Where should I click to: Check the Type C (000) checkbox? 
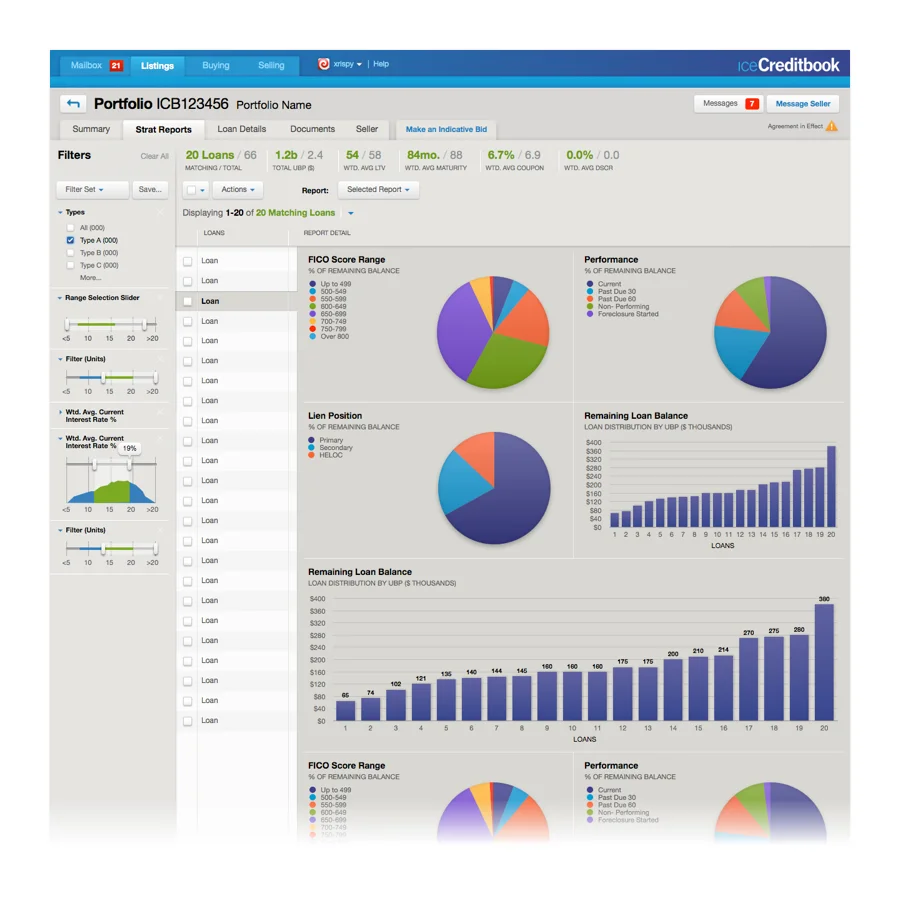pyautogui.click(x=70, y=266)
